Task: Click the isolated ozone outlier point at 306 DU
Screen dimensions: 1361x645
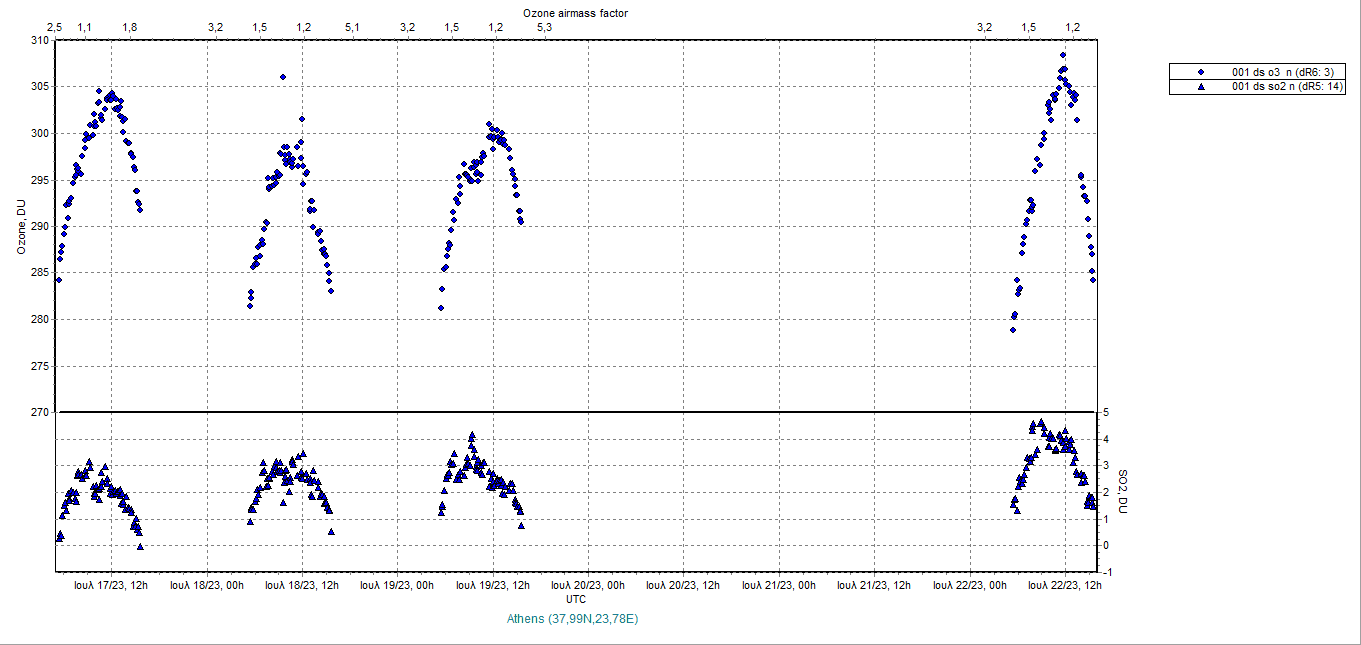Action: pyautogui.click(x=283, y=77)
